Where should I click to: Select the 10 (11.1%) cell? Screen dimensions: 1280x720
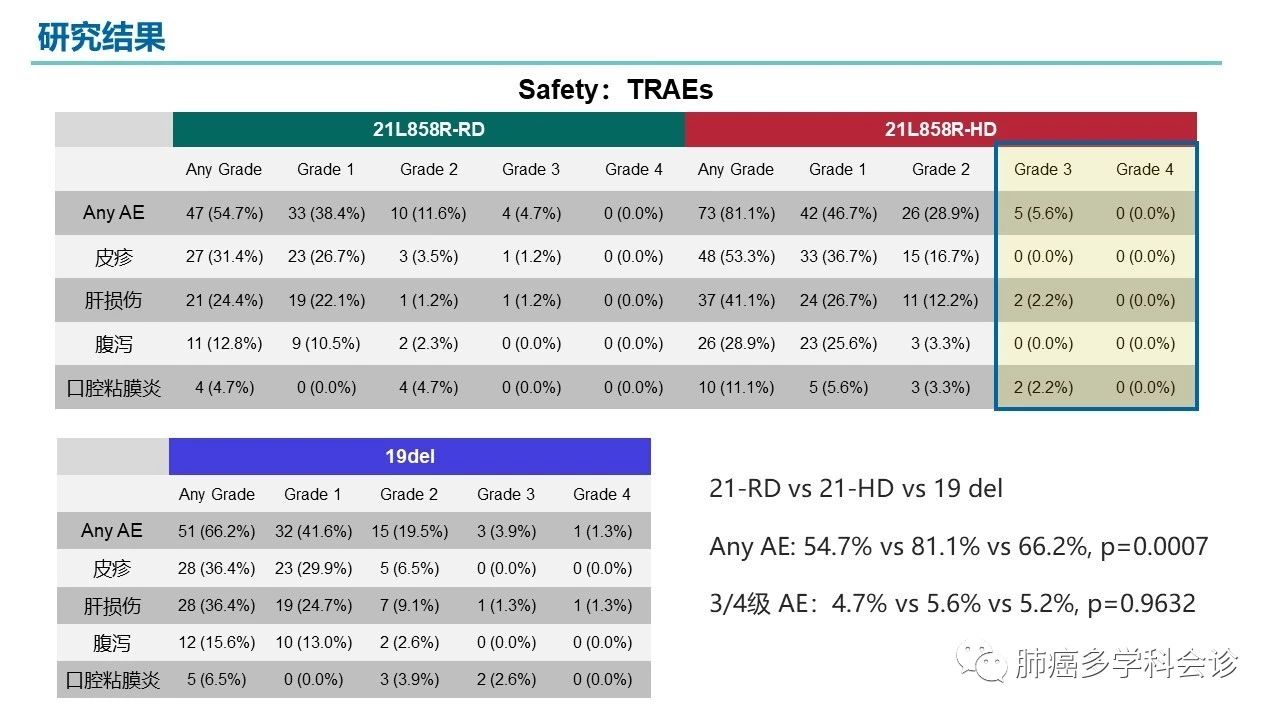736,387
